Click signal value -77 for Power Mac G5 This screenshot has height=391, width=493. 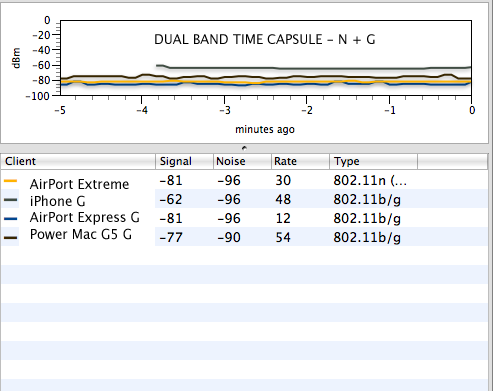[x=171, y=237]
